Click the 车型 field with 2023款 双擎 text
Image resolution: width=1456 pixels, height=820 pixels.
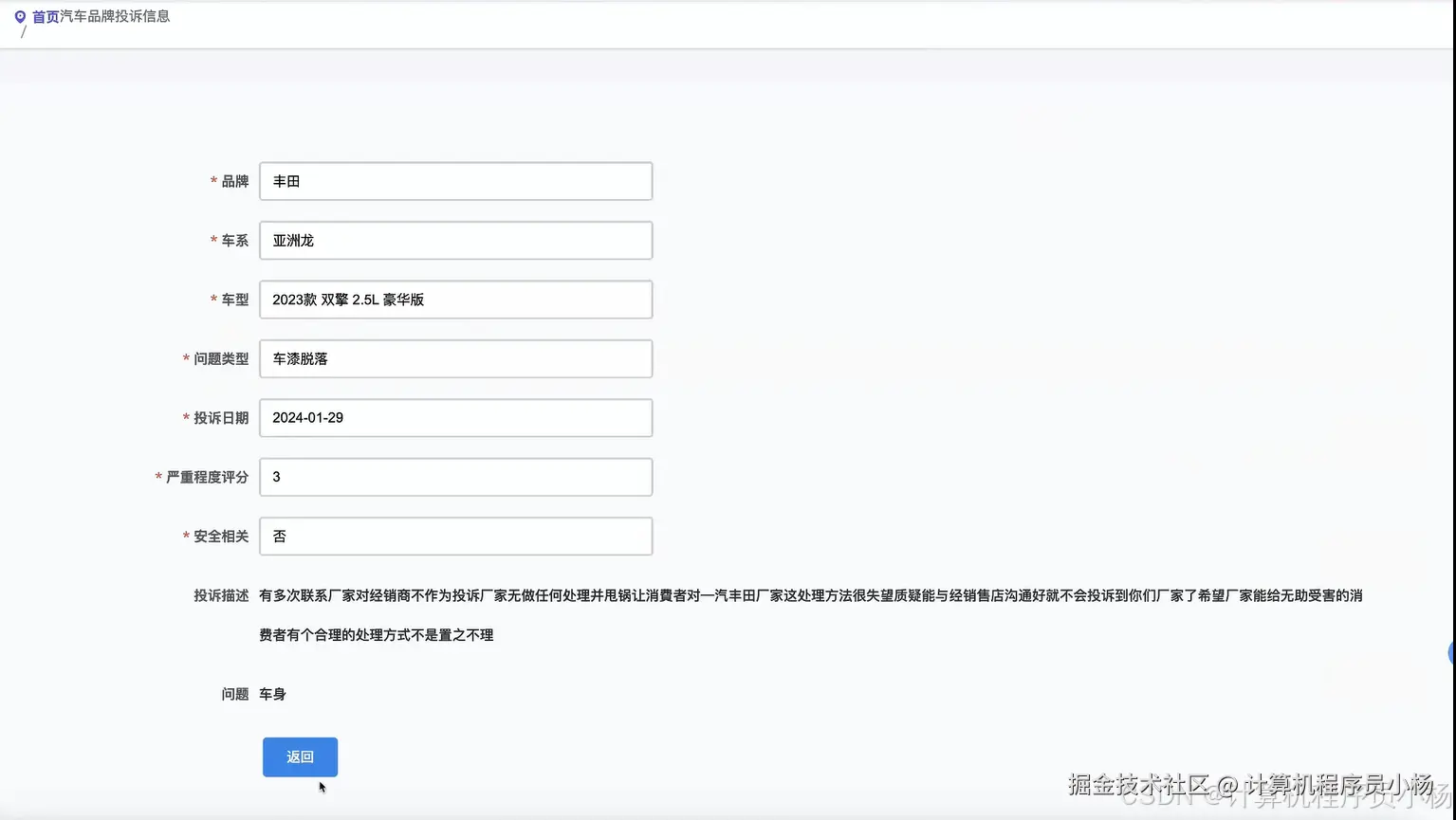(455, 299)
